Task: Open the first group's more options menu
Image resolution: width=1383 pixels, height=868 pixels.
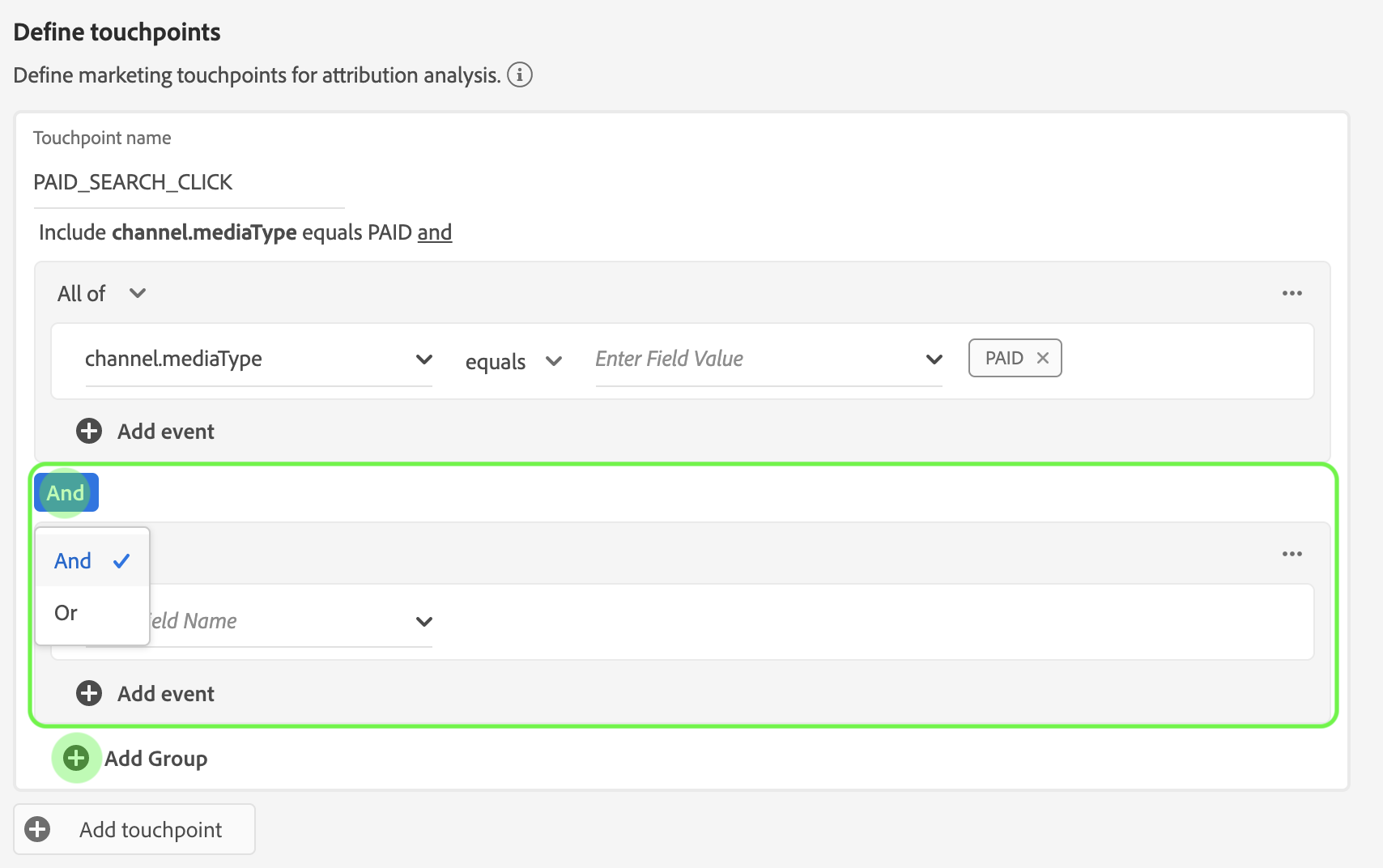Action: [1292, 293]
